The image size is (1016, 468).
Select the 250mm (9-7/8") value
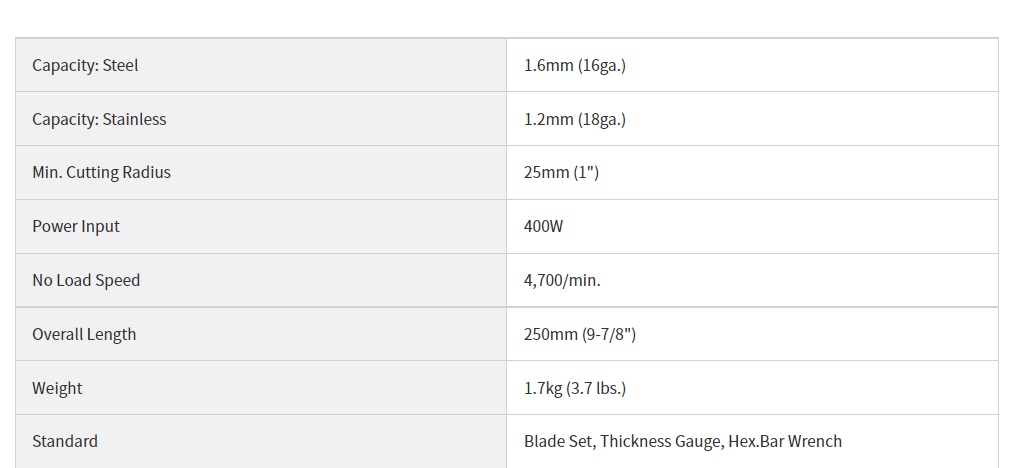tap(580, 334)
